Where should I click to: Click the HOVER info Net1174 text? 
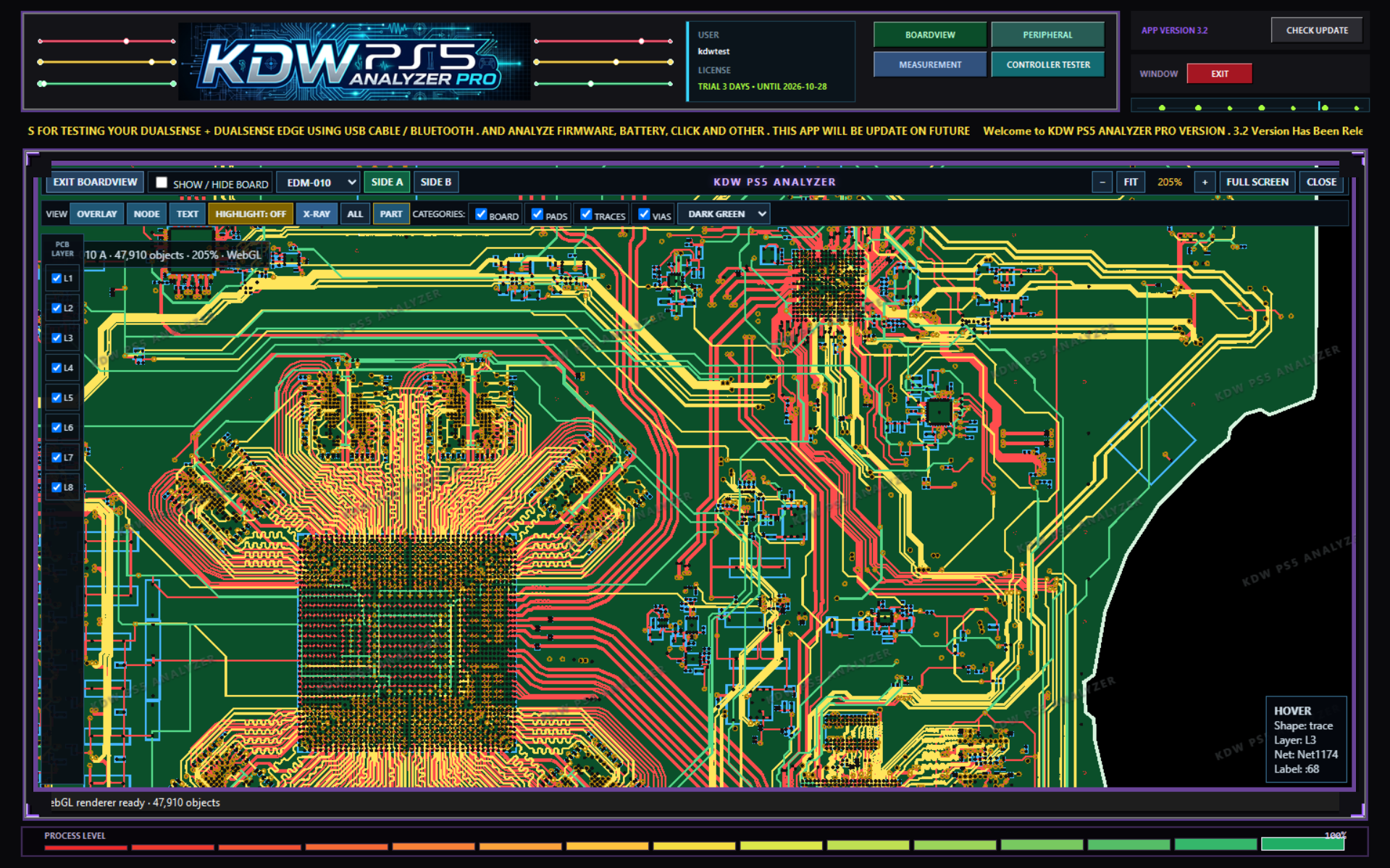[1305, 754]
